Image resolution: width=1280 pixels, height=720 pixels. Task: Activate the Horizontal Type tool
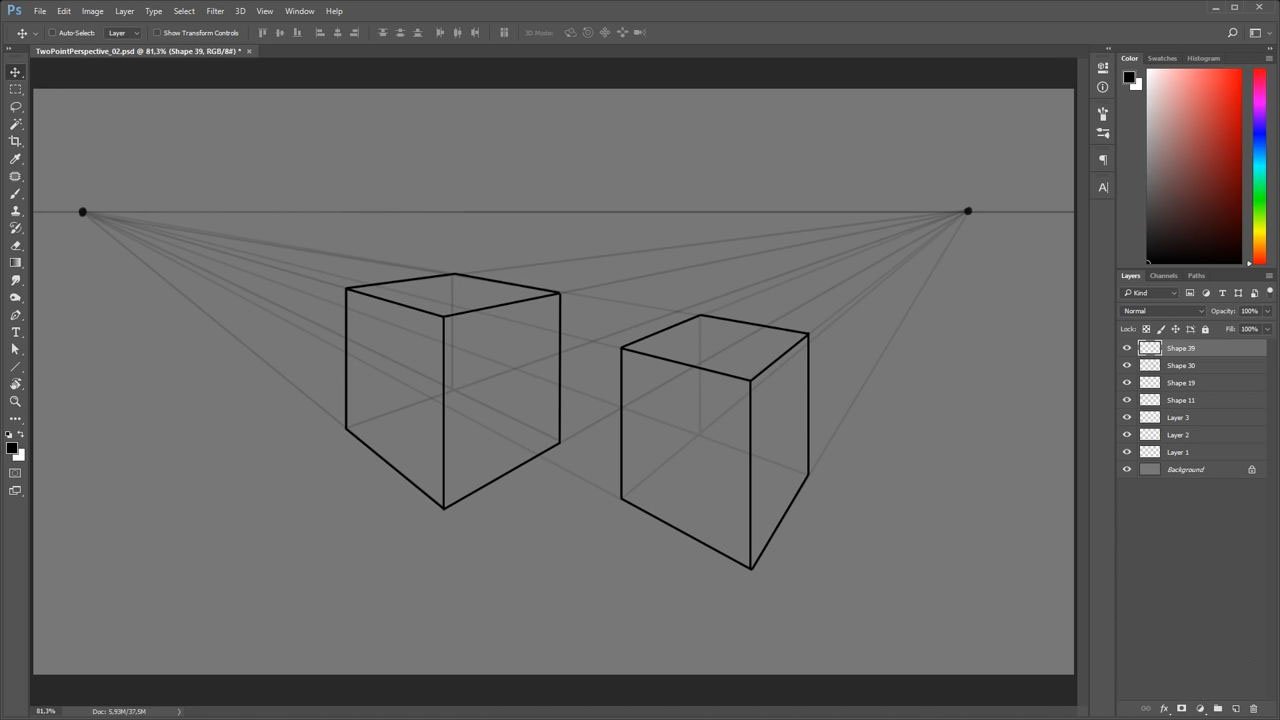15,332
